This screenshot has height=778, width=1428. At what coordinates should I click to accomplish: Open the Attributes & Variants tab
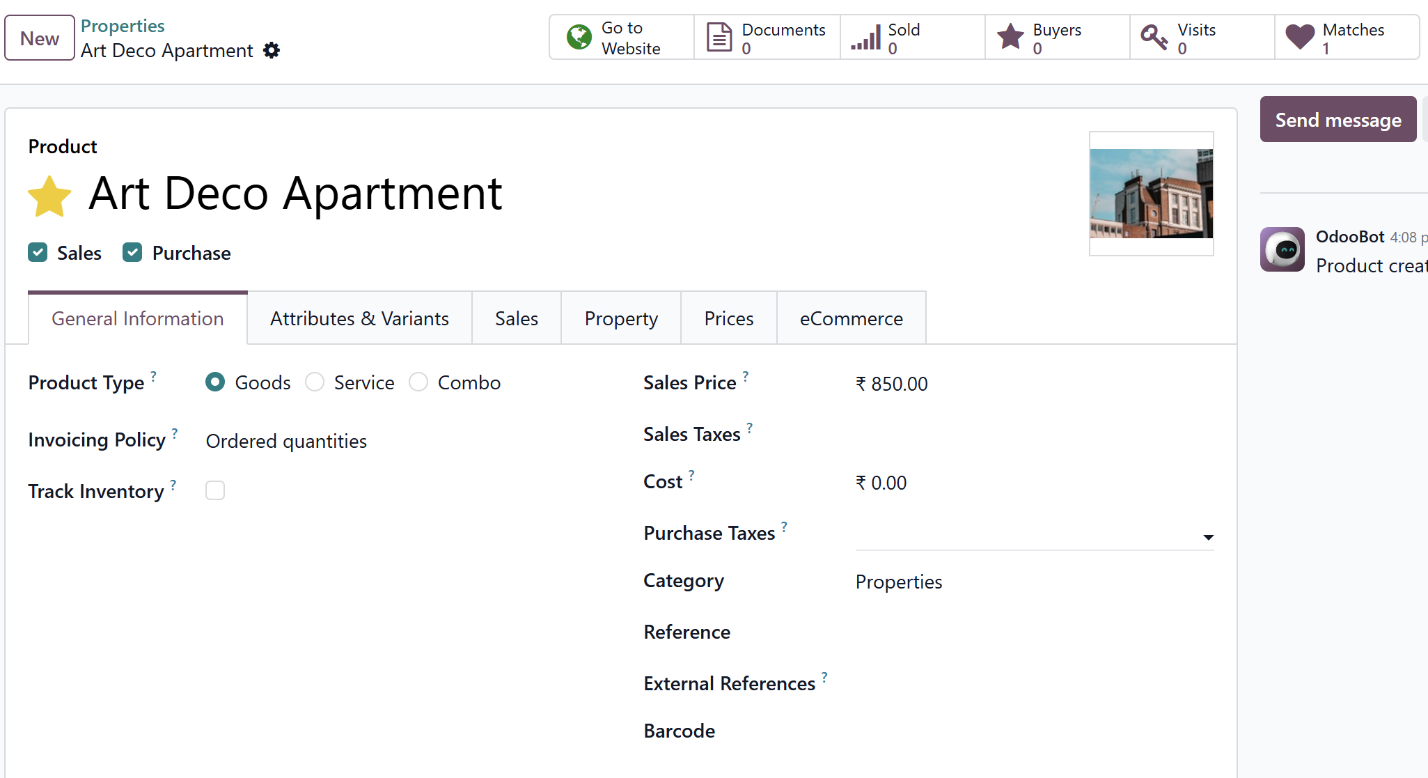click(x=360, y=318)
